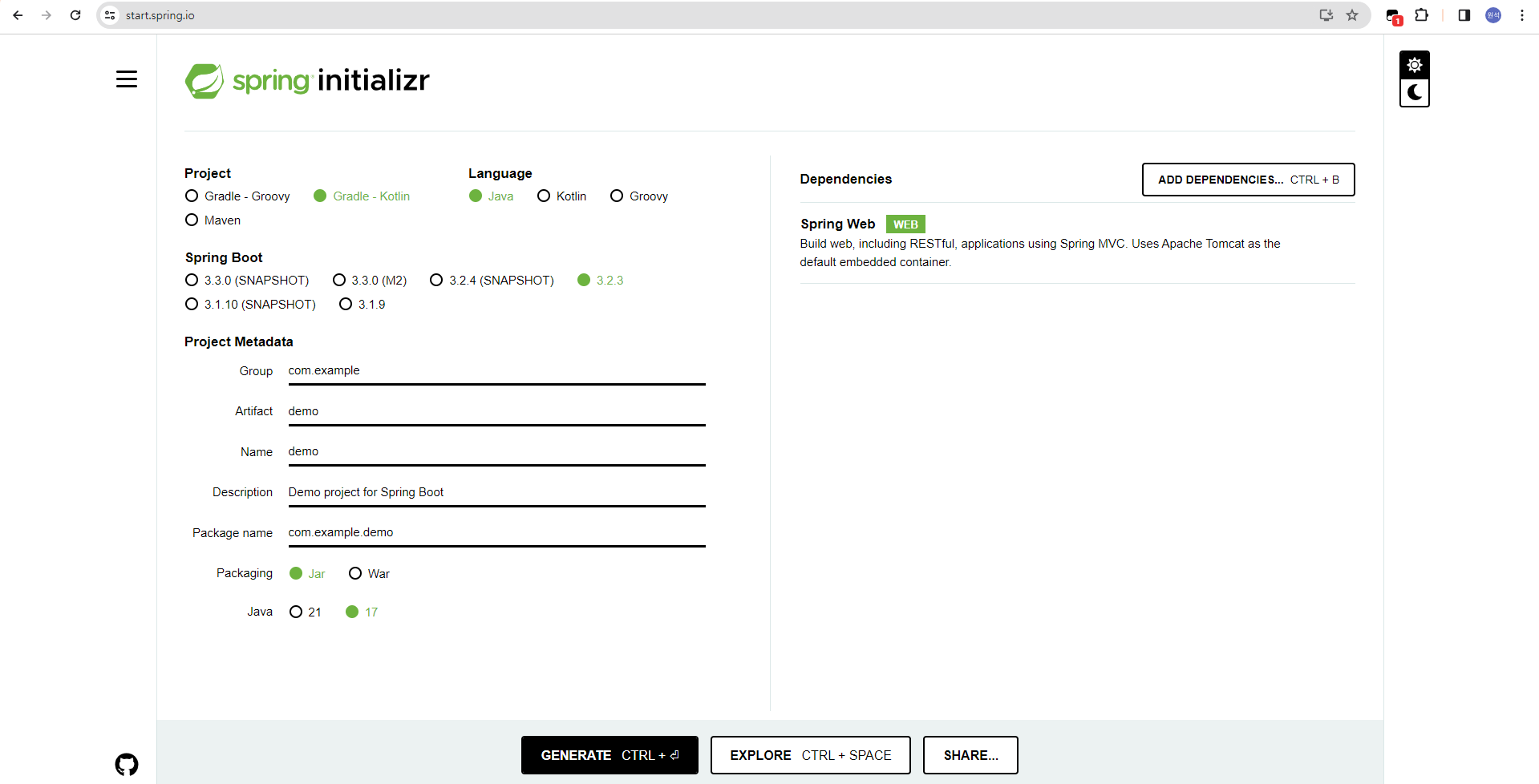Screen dimensions: 1539x784
Task: Select Gradle - Kotlin project type
Action: (362, 196)
